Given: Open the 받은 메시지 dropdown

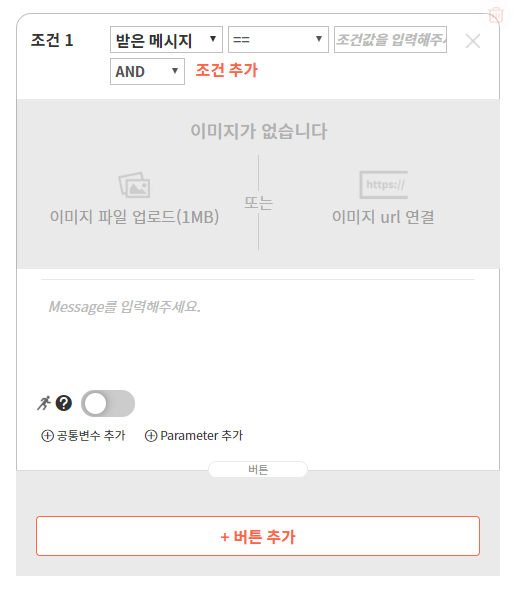Looking at the screenshot, I should (x=166, y=40).
